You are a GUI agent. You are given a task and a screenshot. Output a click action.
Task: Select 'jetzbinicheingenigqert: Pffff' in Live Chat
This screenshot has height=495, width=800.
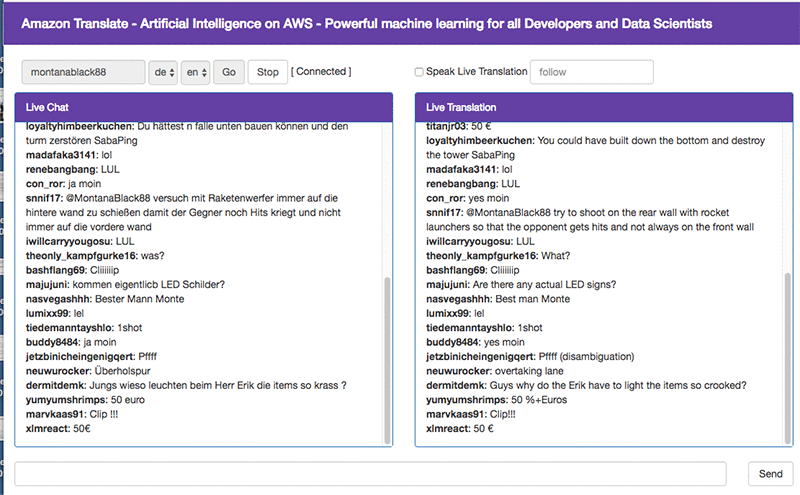tap(91, 356)
